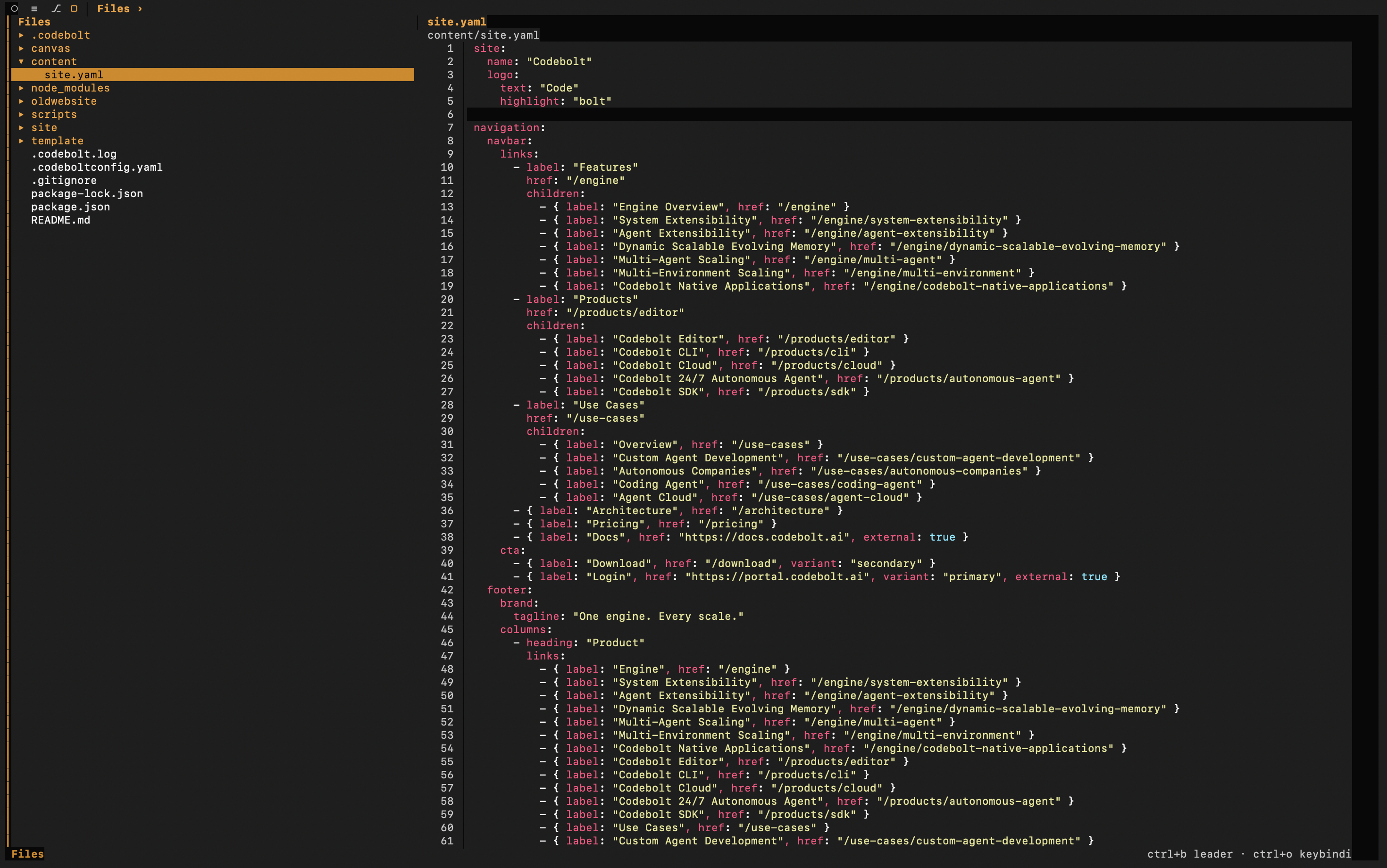Expand the scripts folder
Screen dimensions: 1387x868
point(21,114)
